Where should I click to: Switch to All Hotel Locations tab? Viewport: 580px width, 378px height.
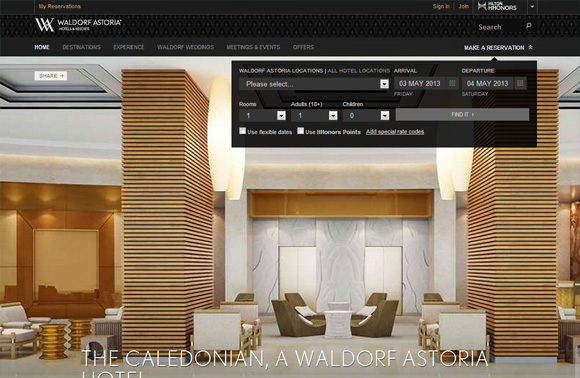359,71
